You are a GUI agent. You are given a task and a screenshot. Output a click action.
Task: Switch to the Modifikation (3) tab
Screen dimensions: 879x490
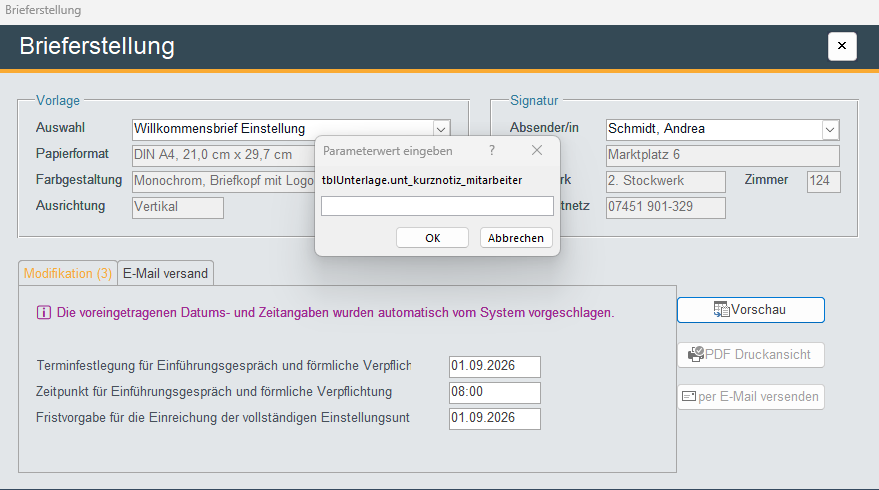[68, 273]
